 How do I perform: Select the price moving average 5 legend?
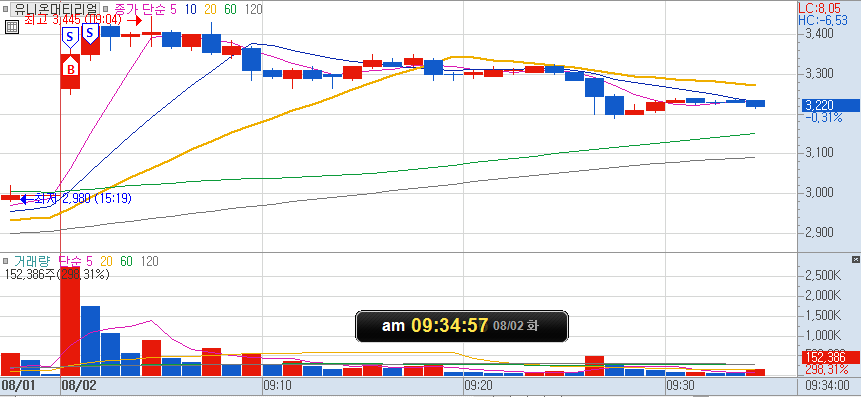point(175,9)
